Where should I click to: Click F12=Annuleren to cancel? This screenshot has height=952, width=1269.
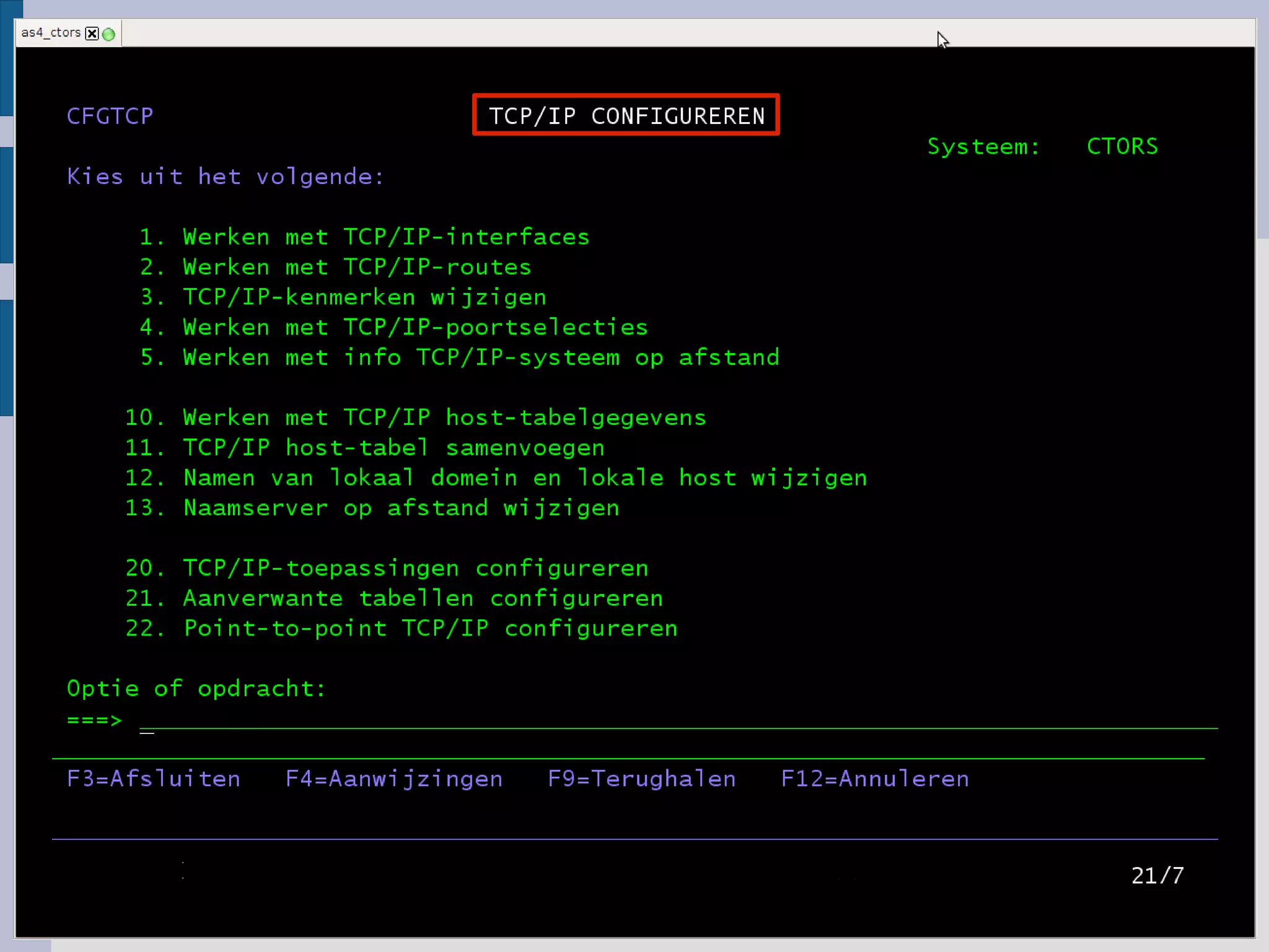coord(874,779)
